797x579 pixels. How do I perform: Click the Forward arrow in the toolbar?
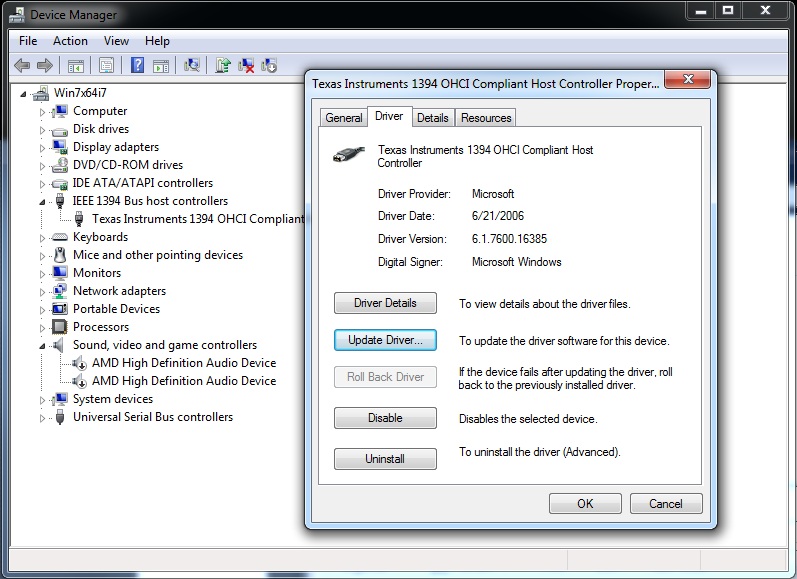(45, 65)
